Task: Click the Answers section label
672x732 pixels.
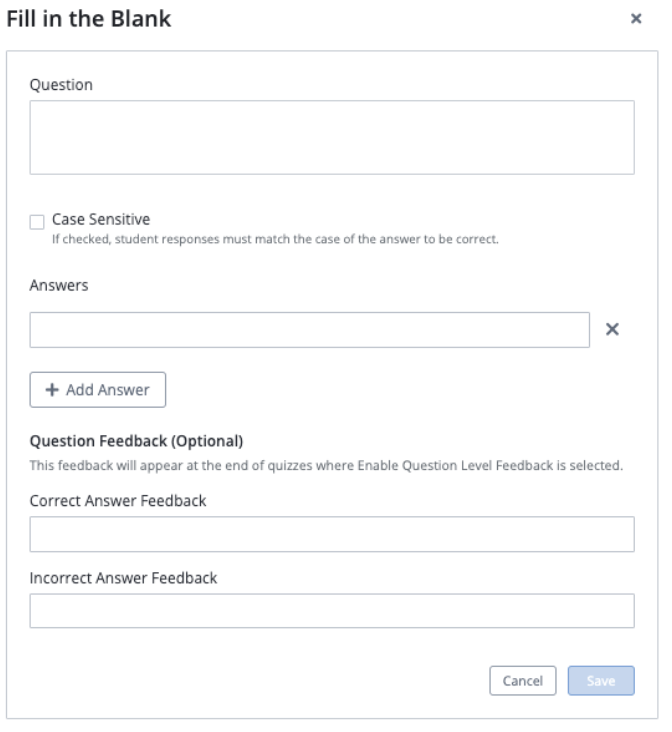Action: [59, 285]
